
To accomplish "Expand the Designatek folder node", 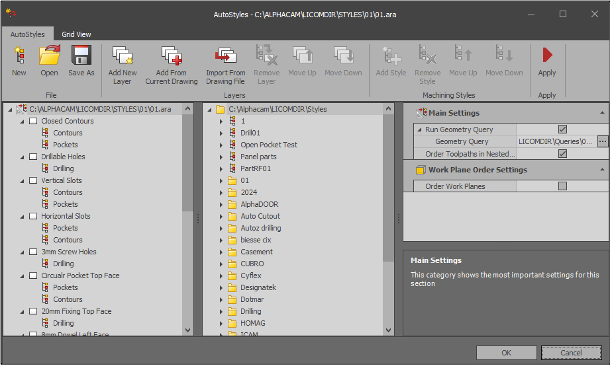I will tap(221, 288).
